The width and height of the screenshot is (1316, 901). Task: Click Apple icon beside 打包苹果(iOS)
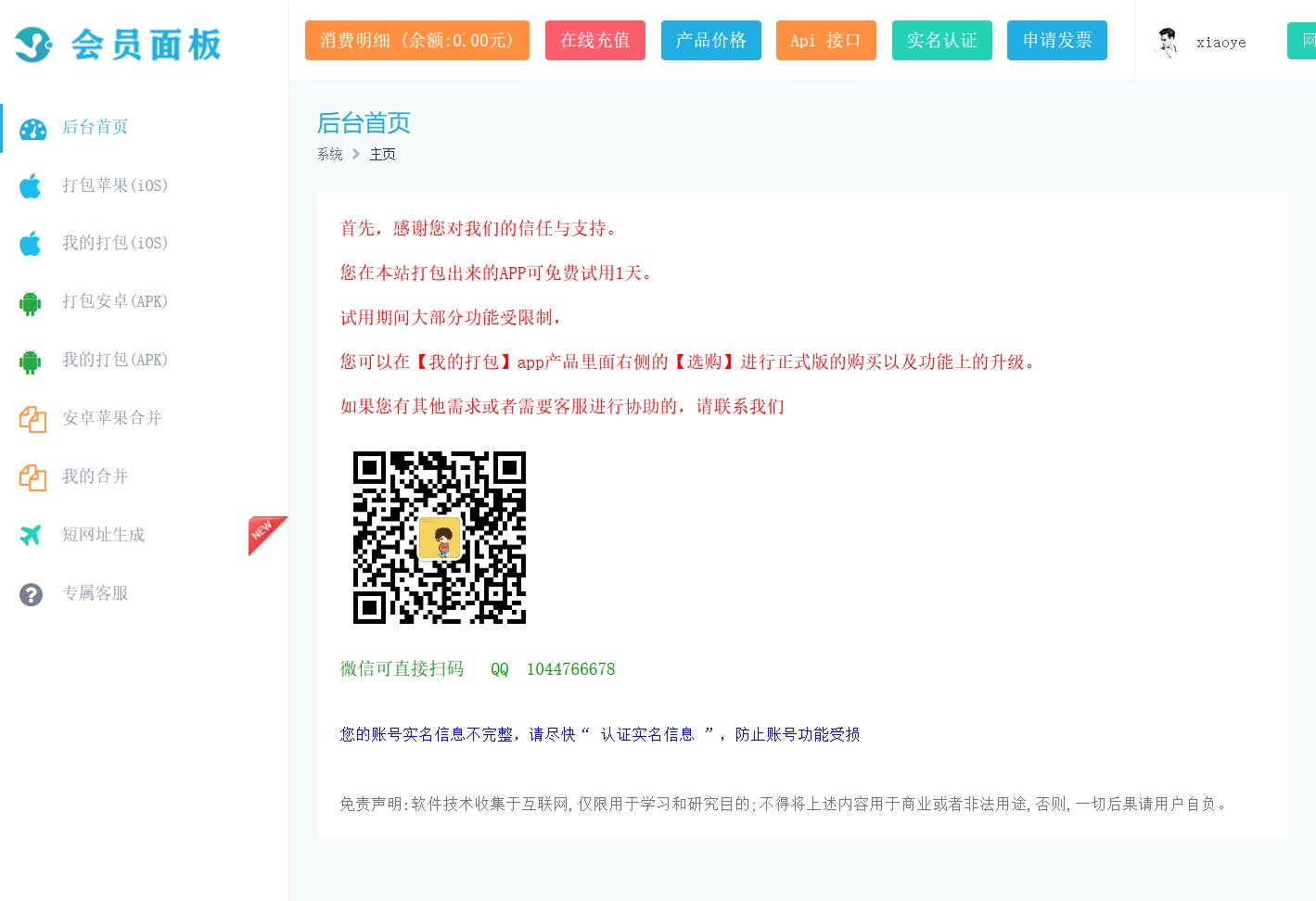[x=31, y=186]
